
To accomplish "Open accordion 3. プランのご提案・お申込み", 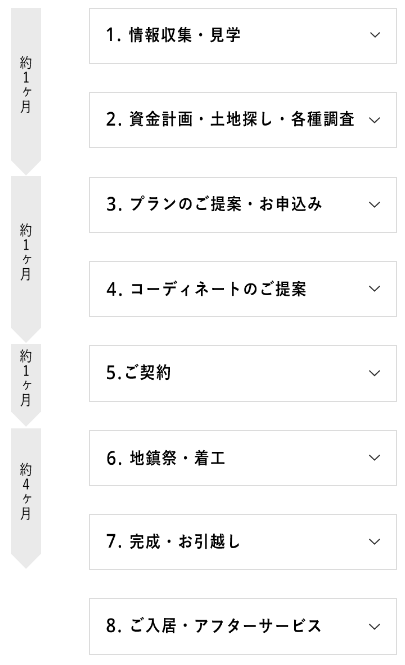I will [x=243, y=205].
